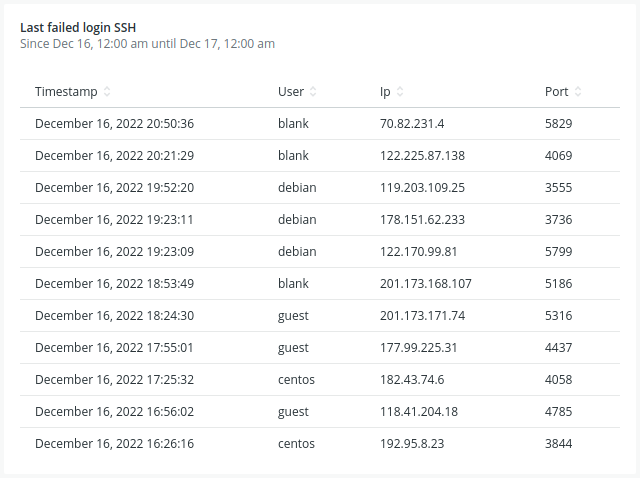640x480 pixels.
Task: Select centos row with IP 182.43.74.6
Action: point(320,380)
